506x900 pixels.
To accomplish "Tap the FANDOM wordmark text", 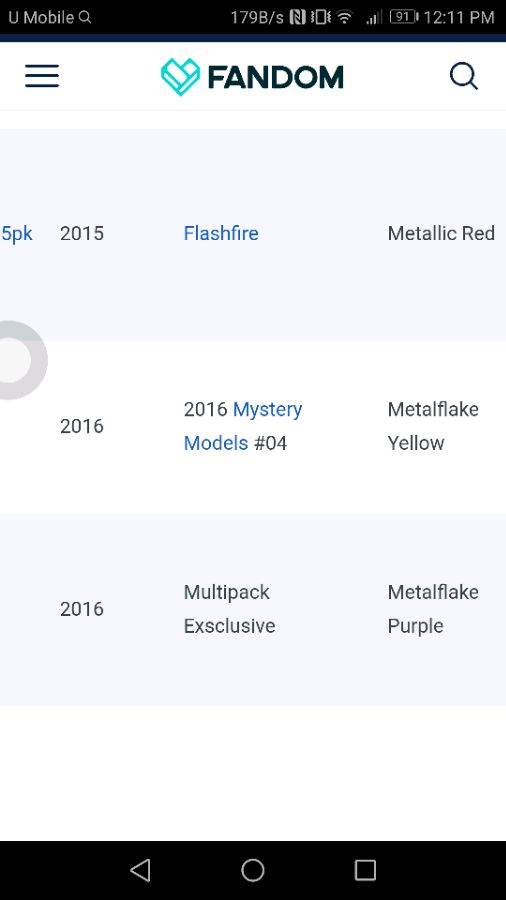I will point(275,77).
